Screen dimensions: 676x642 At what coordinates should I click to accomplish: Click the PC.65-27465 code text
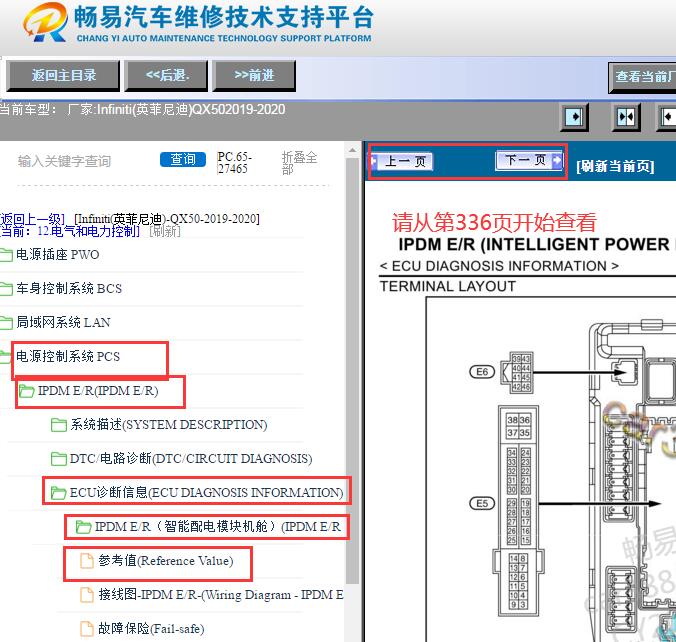pyautogui.click(x=234, y=162)
